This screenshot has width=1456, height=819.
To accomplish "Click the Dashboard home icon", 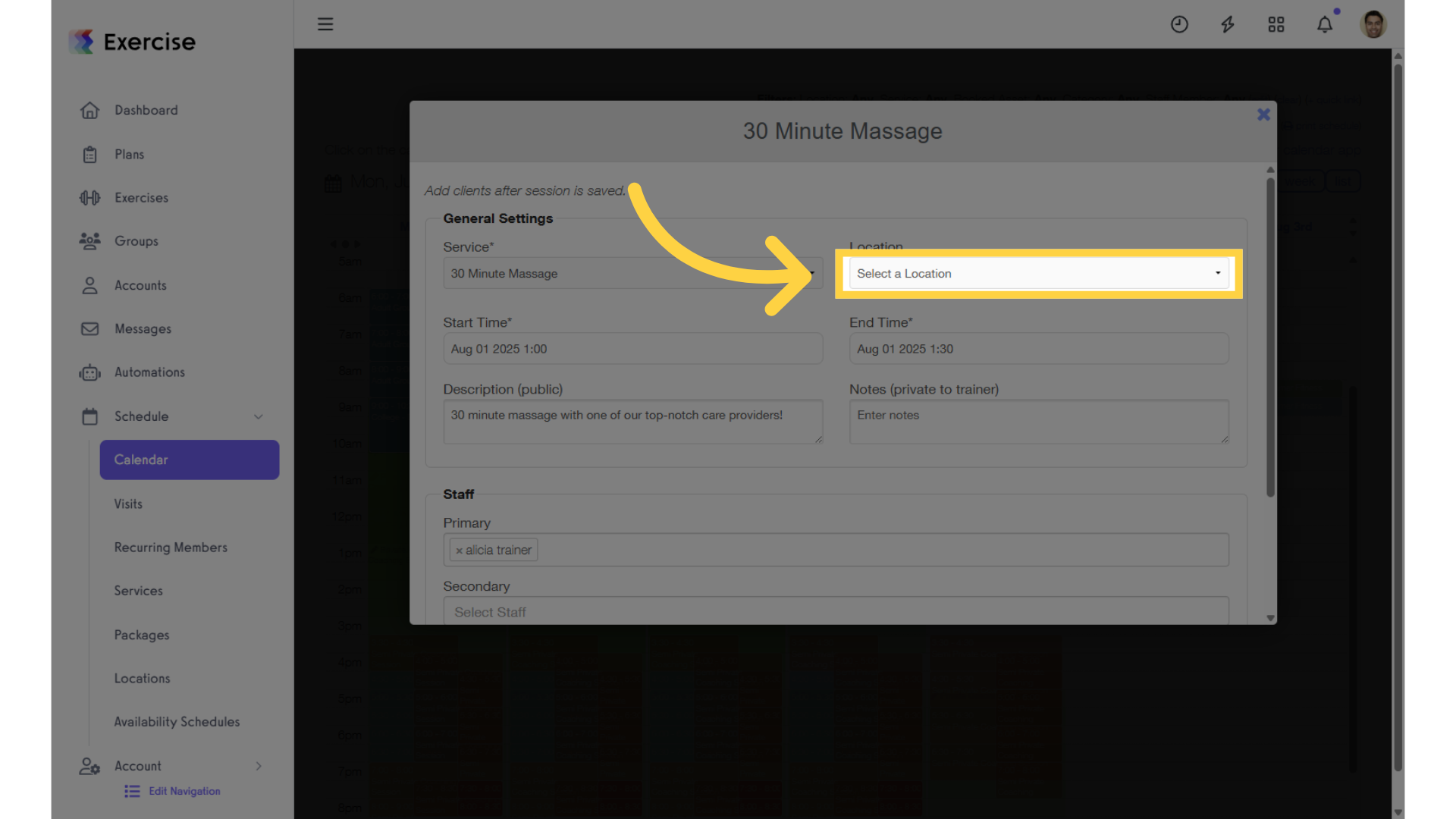I will [x=89, y=111].
